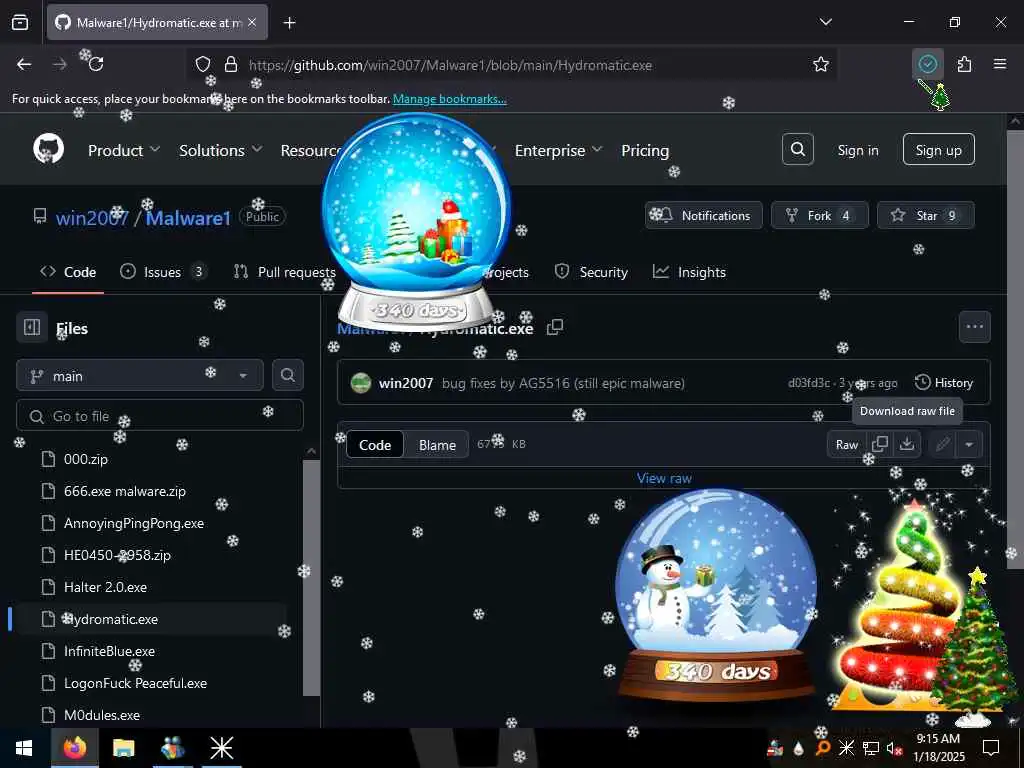
Task: Click the List all tabs arrow
Action: point(825,22)
